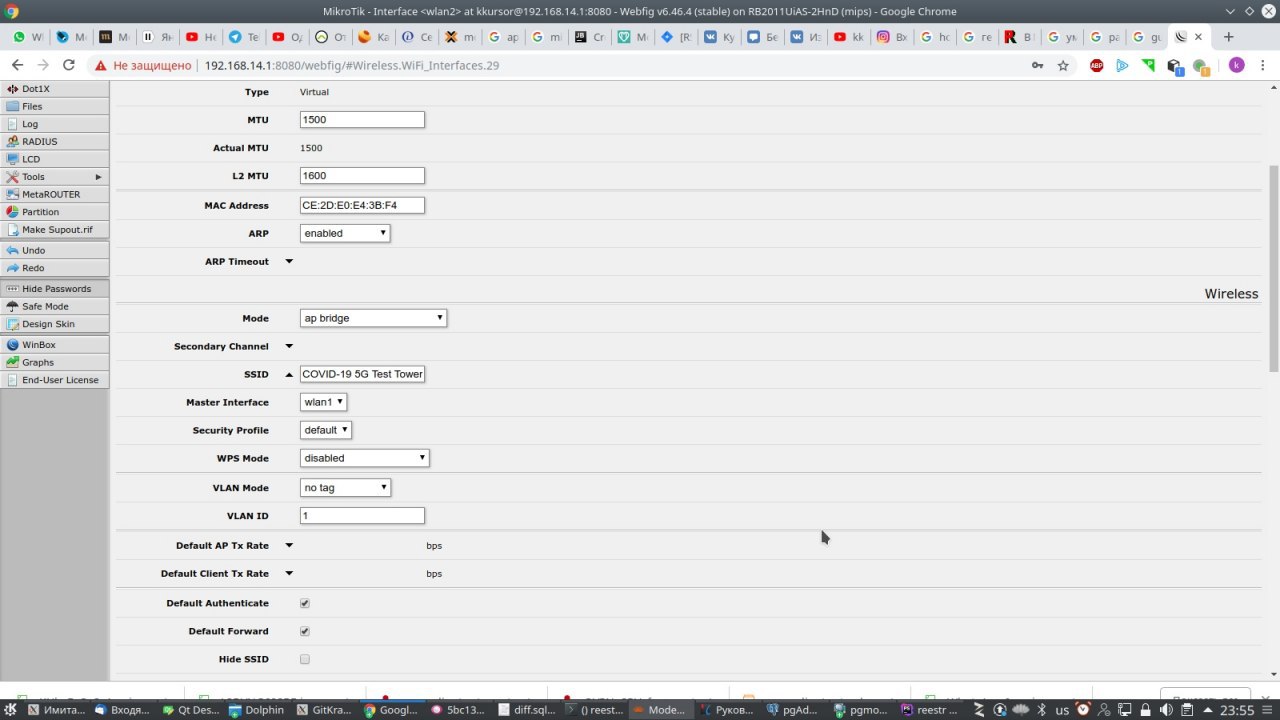This screenshot has width=1280, height=720.
Task: Click the Undo button
Action: (55, 250)
